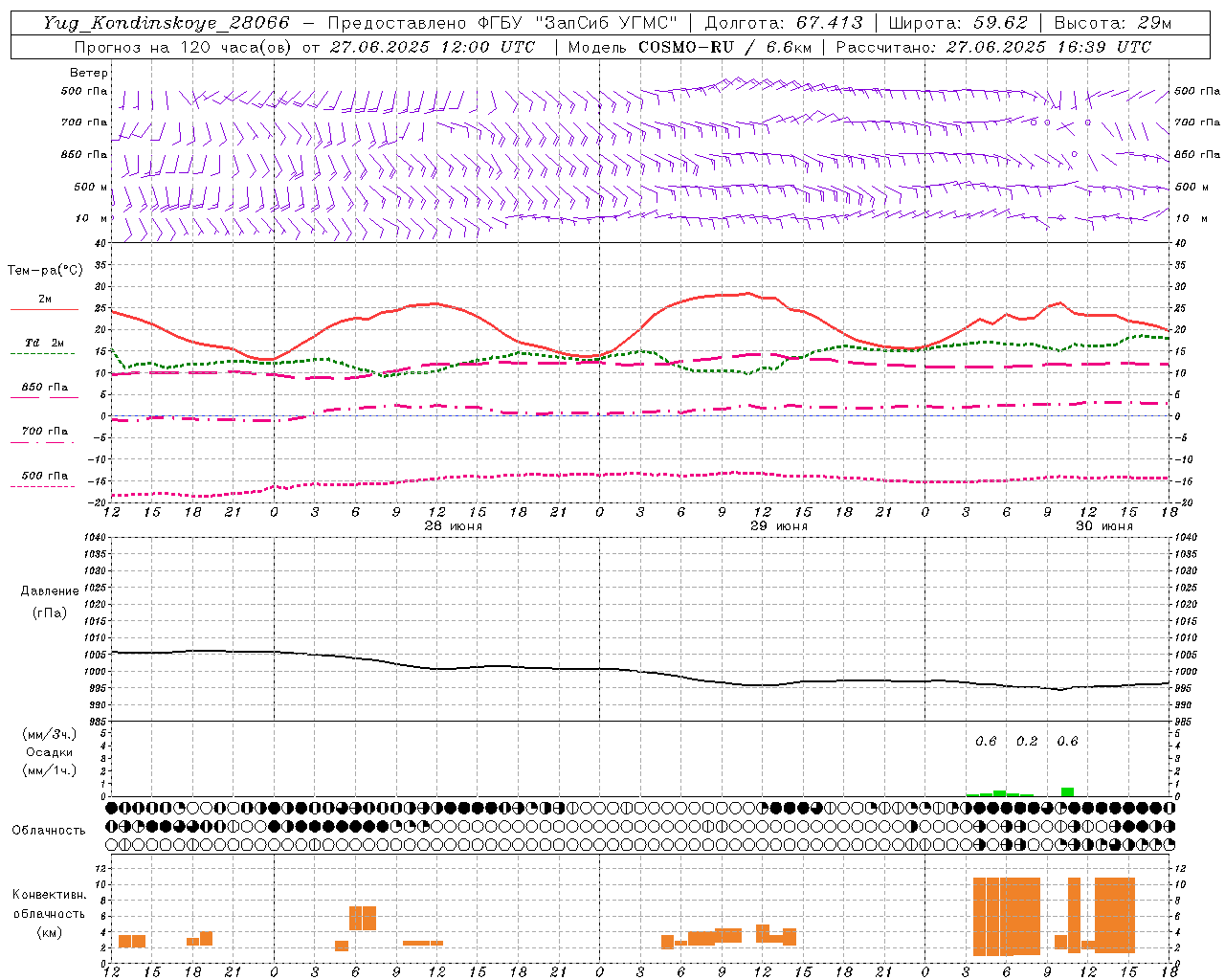1225x980 pixels.
Task: Click the model label COSMO-RU / 6.6км
Action: pyautogui.click(x=725, y=47)
